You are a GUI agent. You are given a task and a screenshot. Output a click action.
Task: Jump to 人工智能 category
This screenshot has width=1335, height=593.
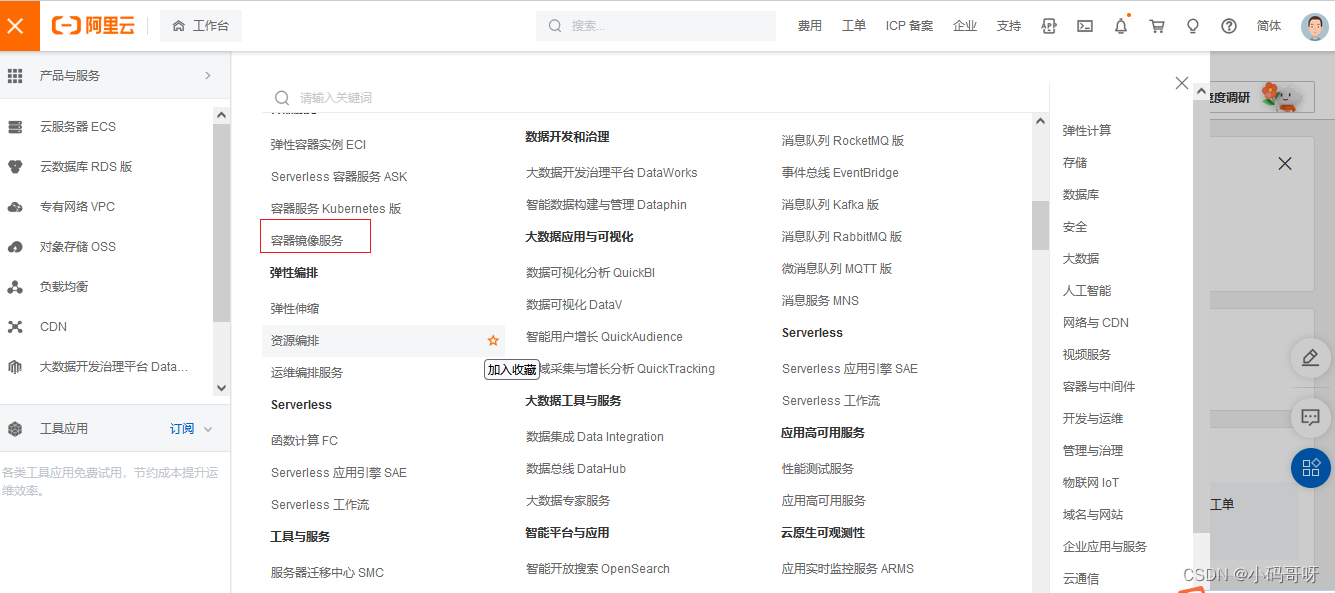1087,291
